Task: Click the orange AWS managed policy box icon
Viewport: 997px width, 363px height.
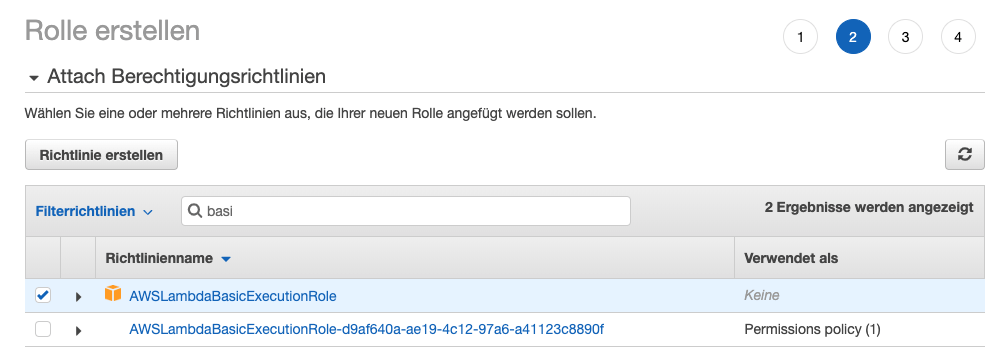Action: coord(113,294)
